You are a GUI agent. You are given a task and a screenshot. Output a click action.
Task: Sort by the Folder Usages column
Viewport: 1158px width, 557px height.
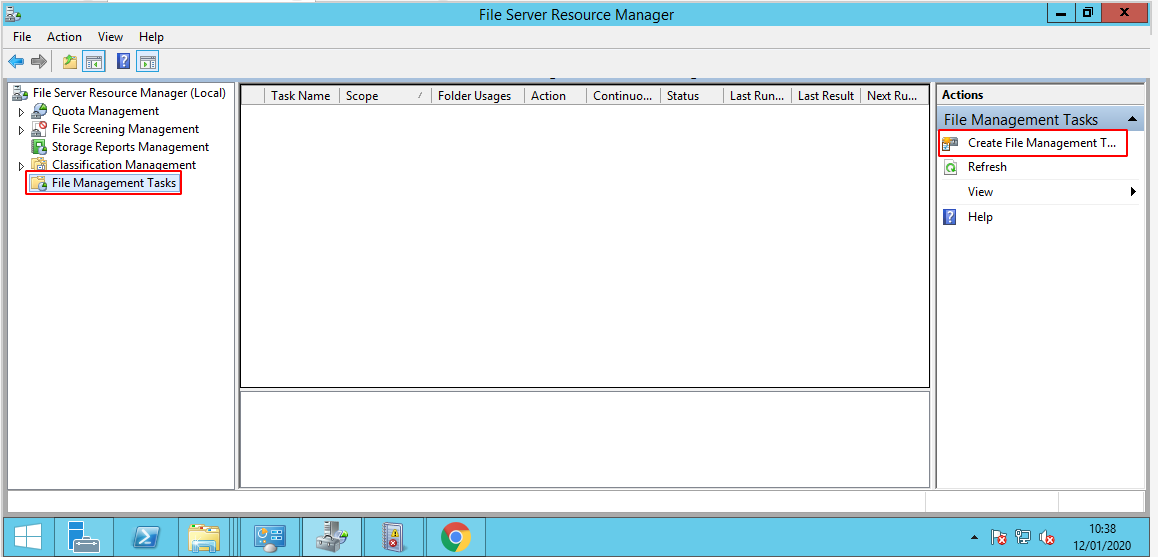click(x=478, y=96)
